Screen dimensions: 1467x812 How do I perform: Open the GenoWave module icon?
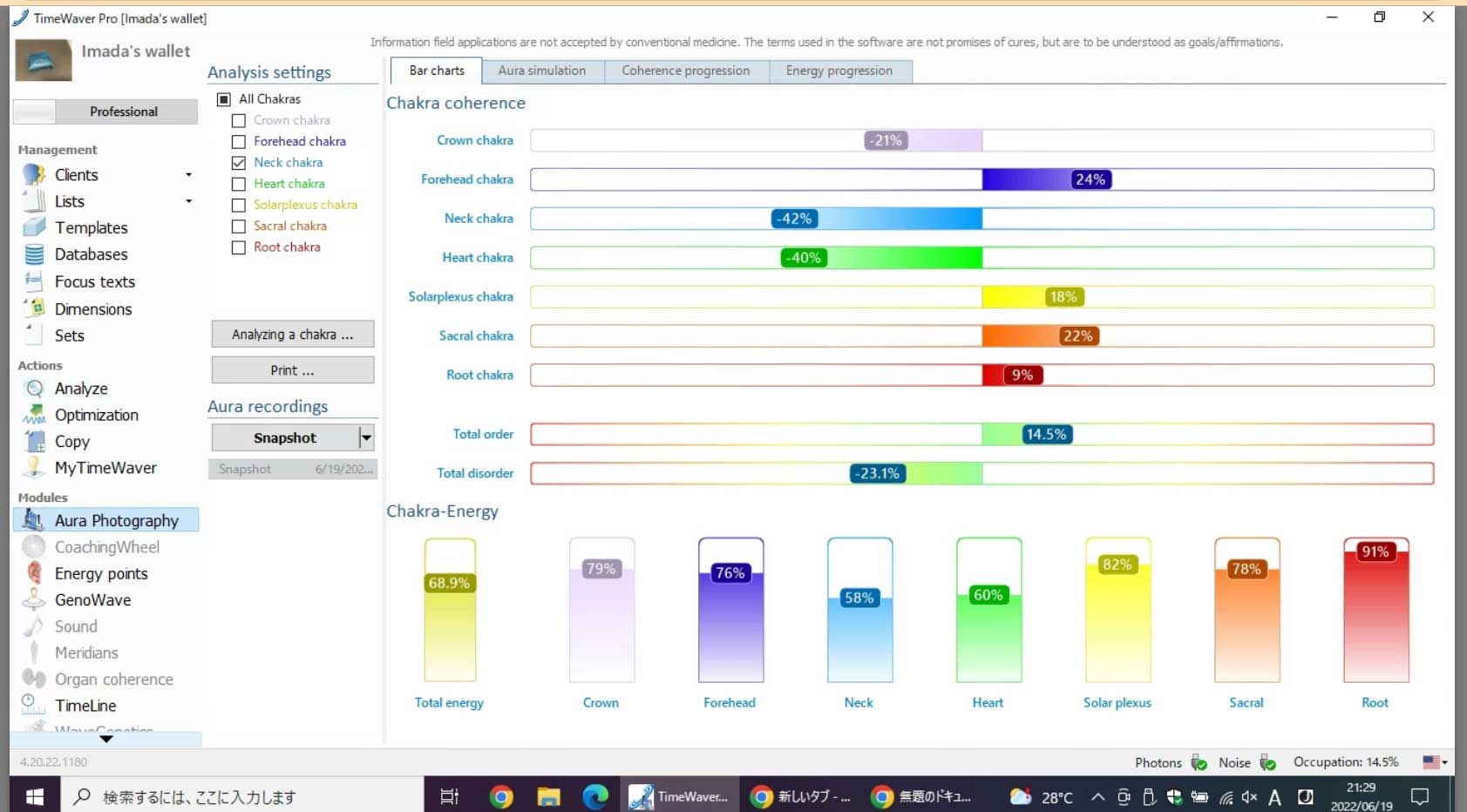click(x=34, y=599)
